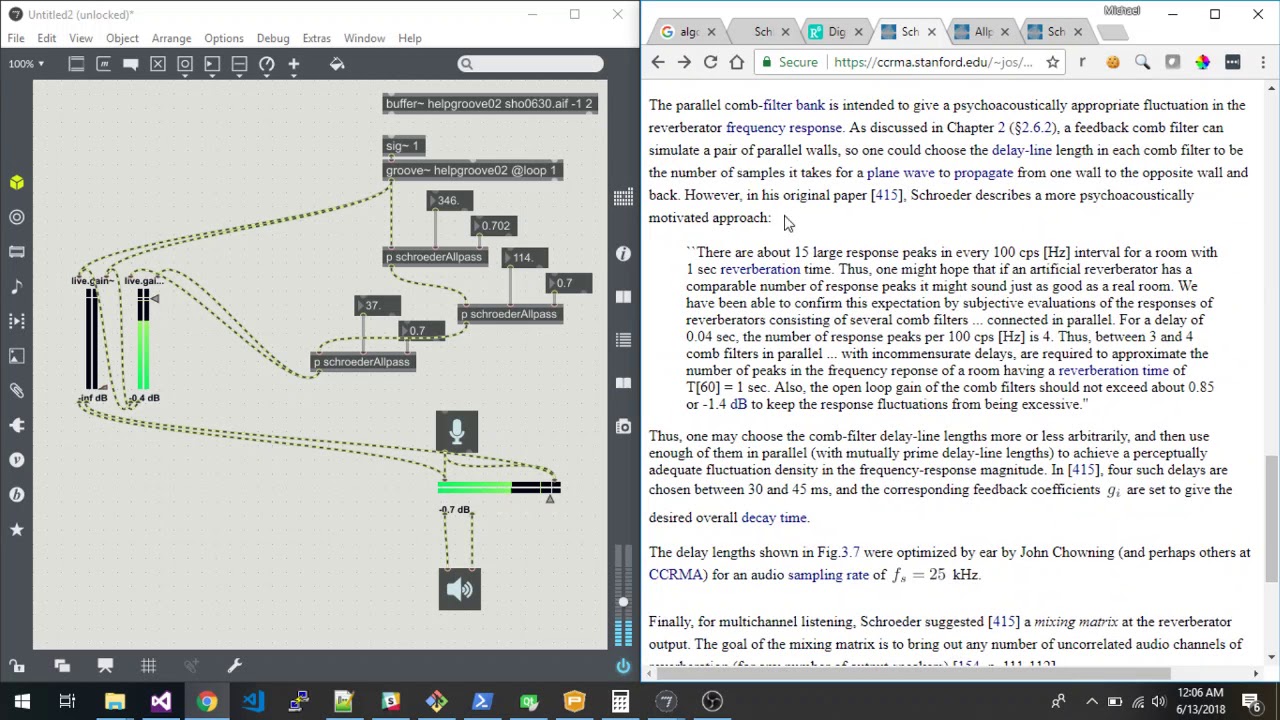This screenshot has width=1280, height=720.
Task: Click the ezadc~ microphone object
Action: (457, 431)
